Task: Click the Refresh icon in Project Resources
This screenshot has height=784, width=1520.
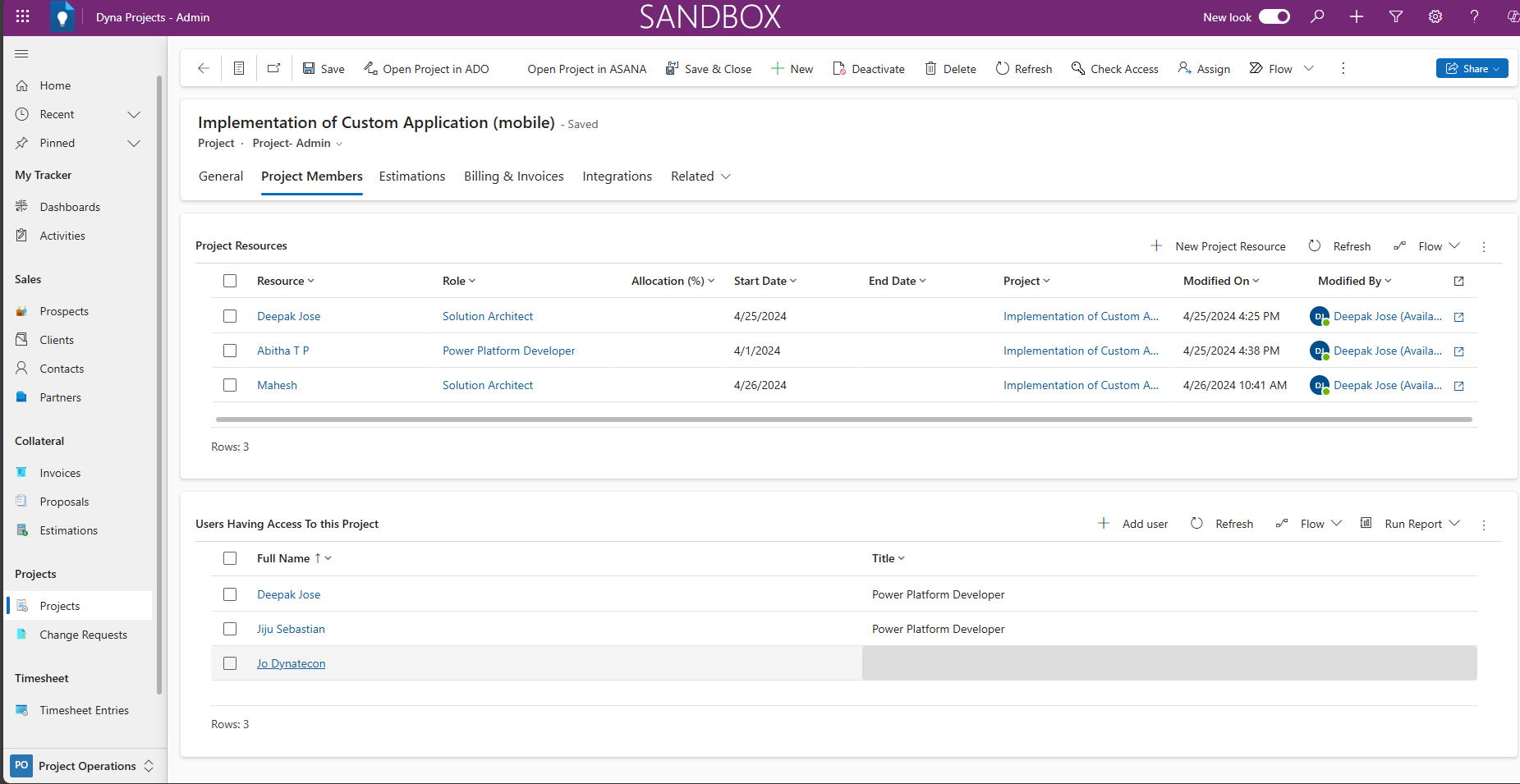Action: tap(1315, 245)
